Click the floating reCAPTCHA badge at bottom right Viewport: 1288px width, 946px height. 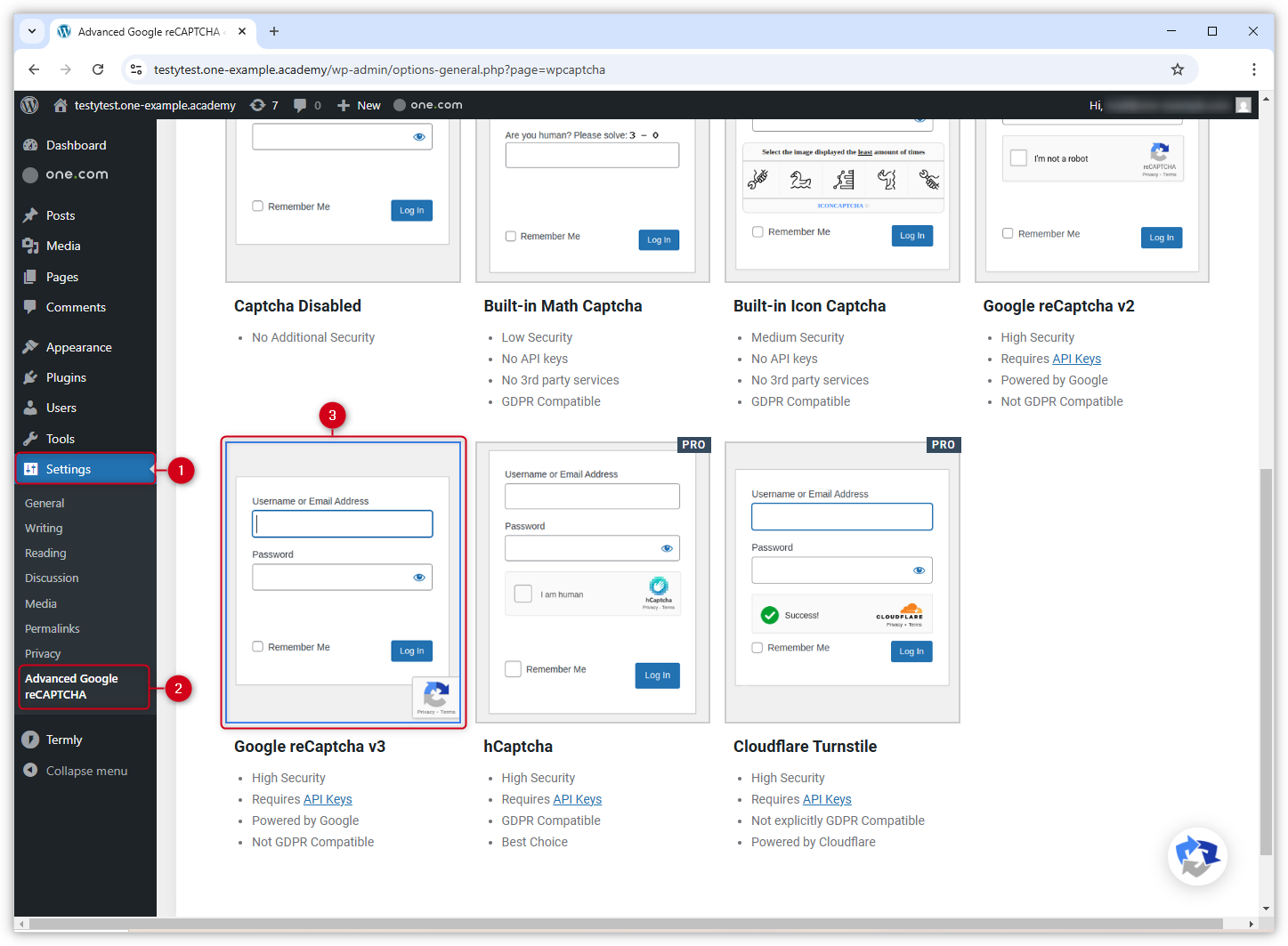(x=1197, y=857)
